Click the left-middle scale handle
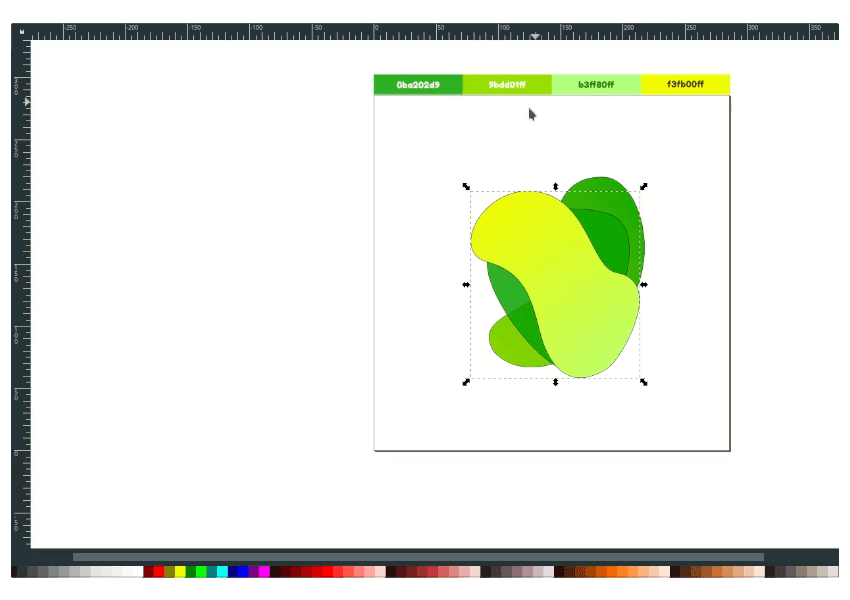 click(466, 285)
